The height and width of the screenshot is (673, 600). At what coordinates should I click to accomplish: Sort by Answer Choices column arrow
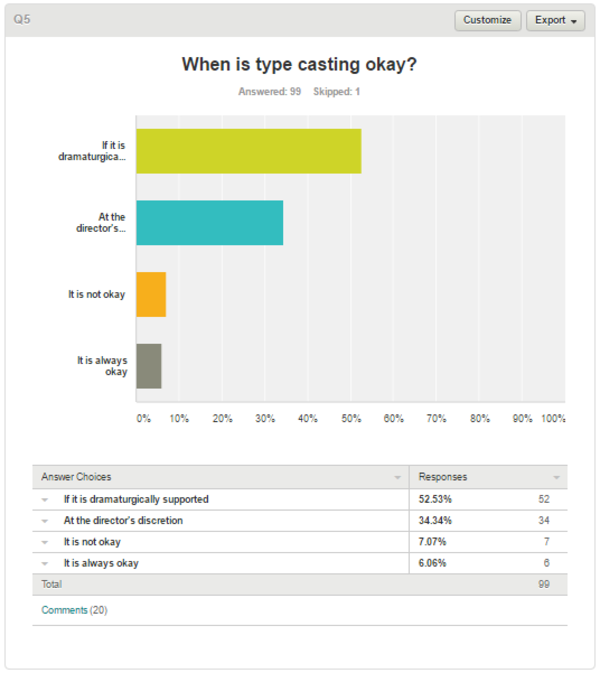click(397, 477)
